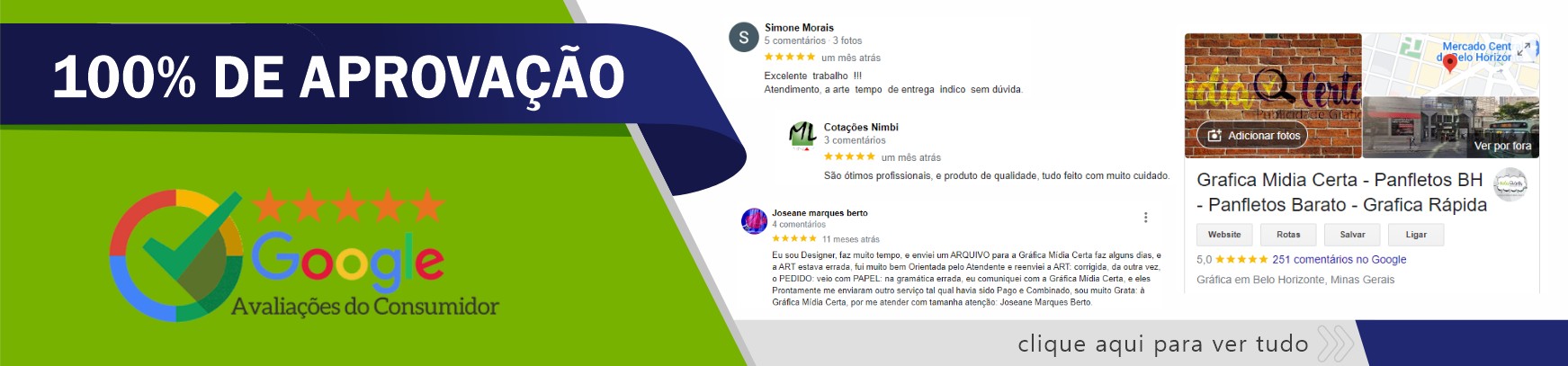
Task: Click 'clique aqui para ver tudo' text
Action: tap(1162, 344)
